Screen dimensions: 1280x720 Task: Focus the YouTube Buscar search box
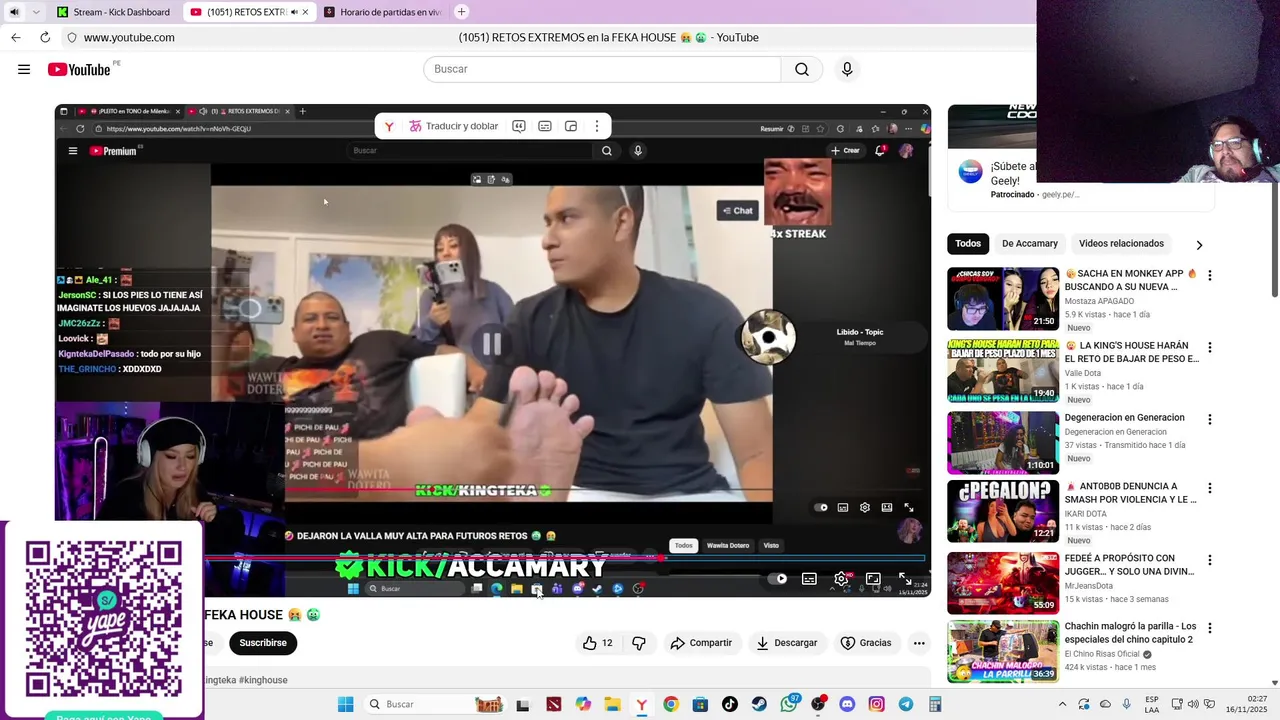(x=602, y=69)
